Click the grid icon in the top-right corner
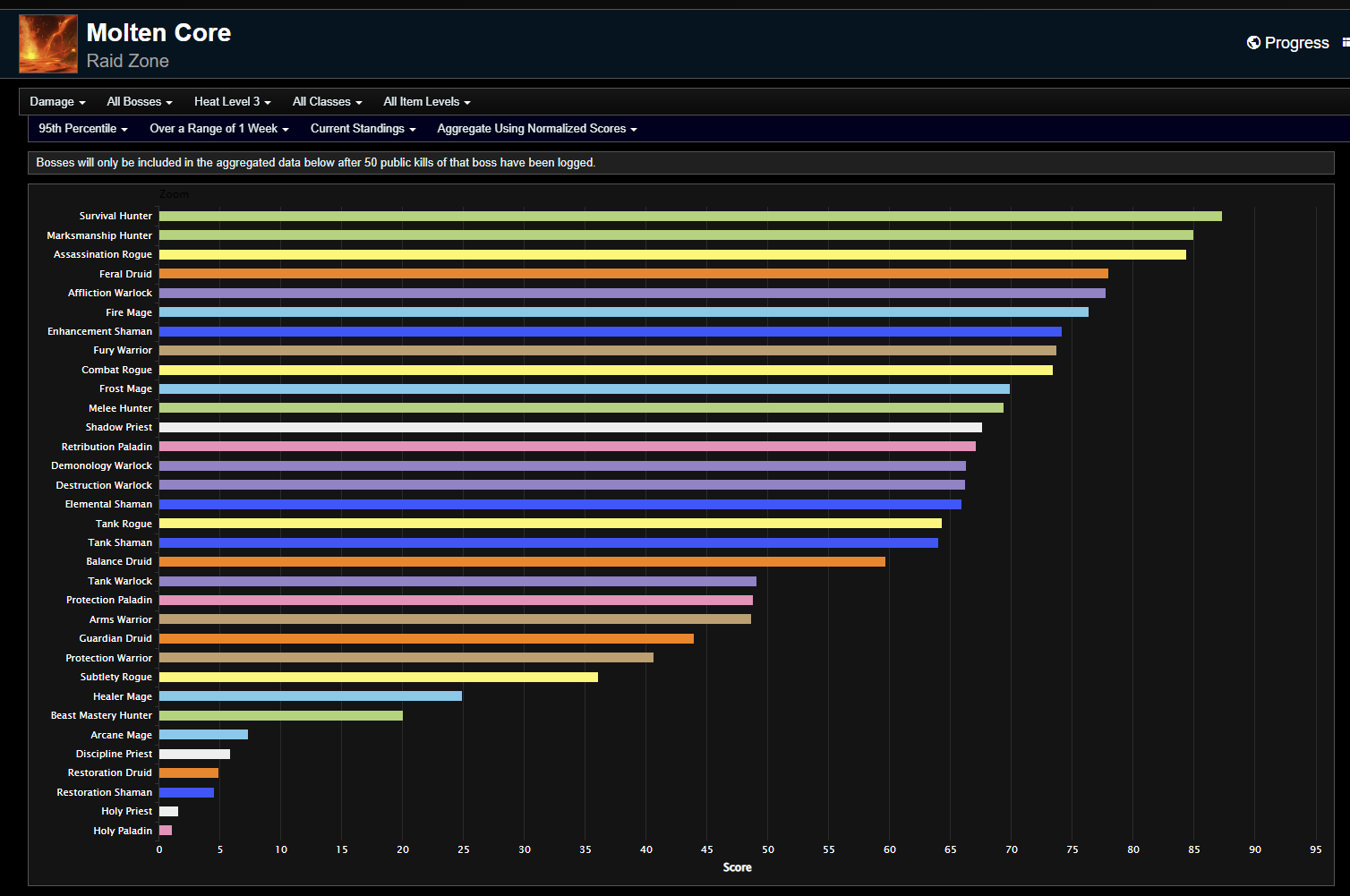Viewport: 1350px width, 896px height. pyautogui.click(x=1346, y=42)
